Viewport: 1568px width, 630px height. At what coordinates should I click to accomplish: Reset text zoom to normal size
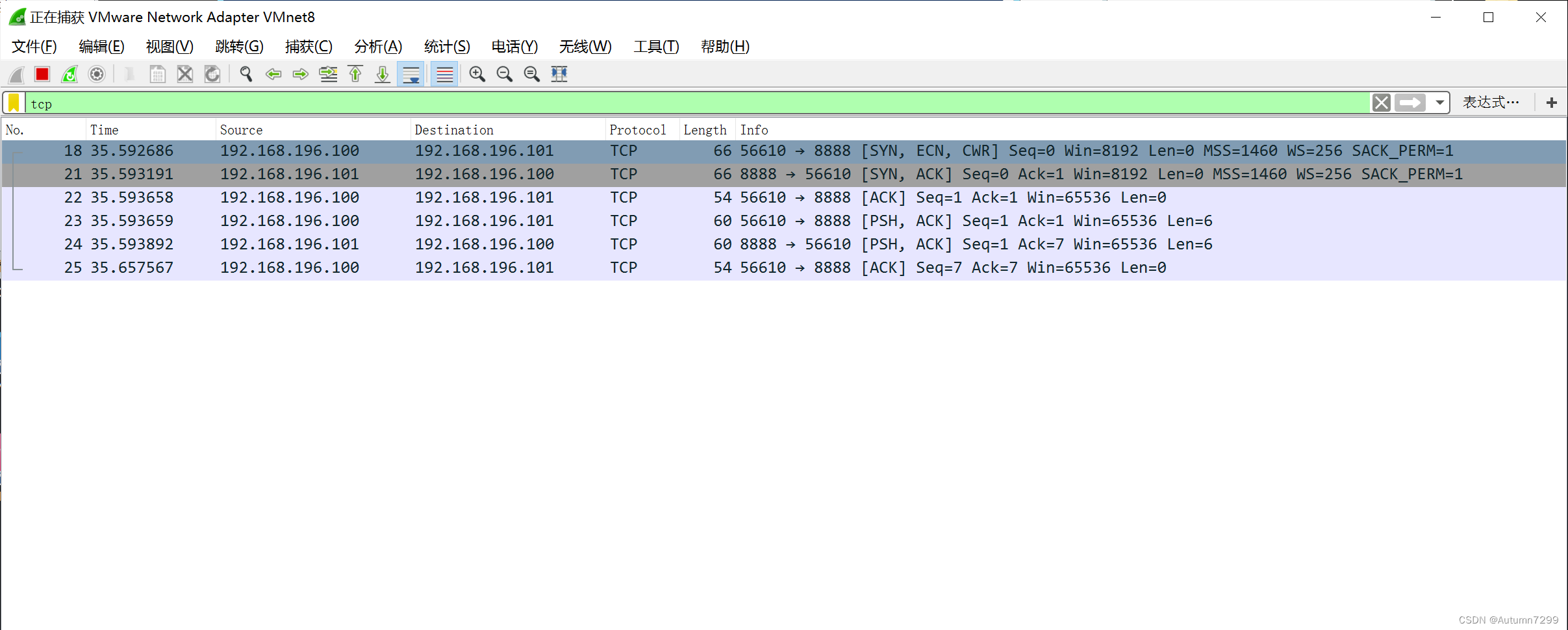[532, 75]
